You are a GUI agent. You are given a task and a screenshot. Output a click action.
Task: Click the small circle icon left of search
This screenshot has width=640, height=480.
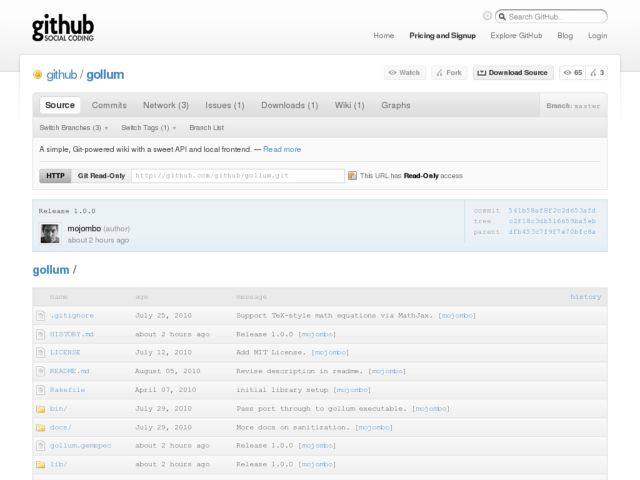(487, 16)
